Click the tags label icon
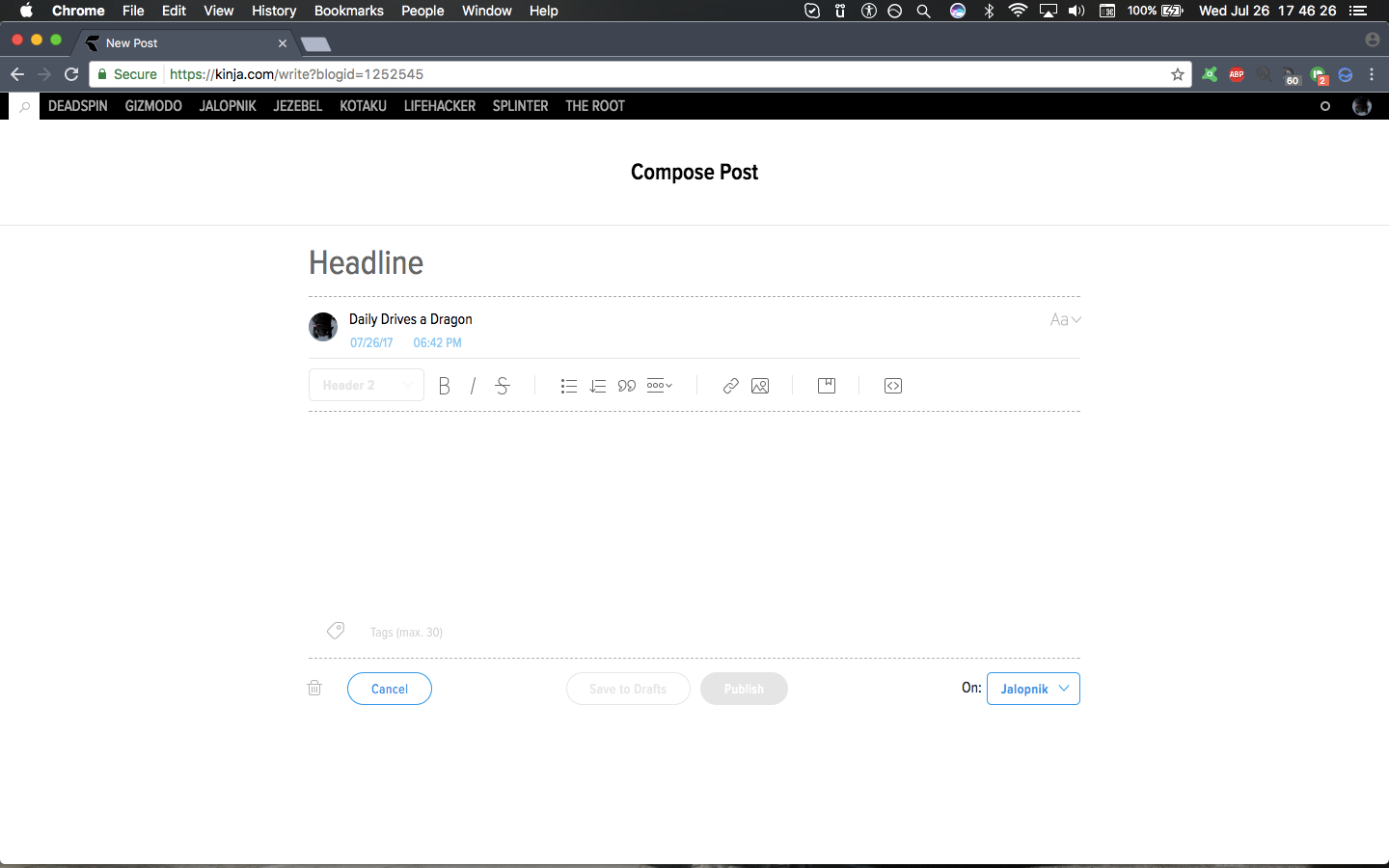This screenshot has width=1389, height=868. [x=336, y=631]
